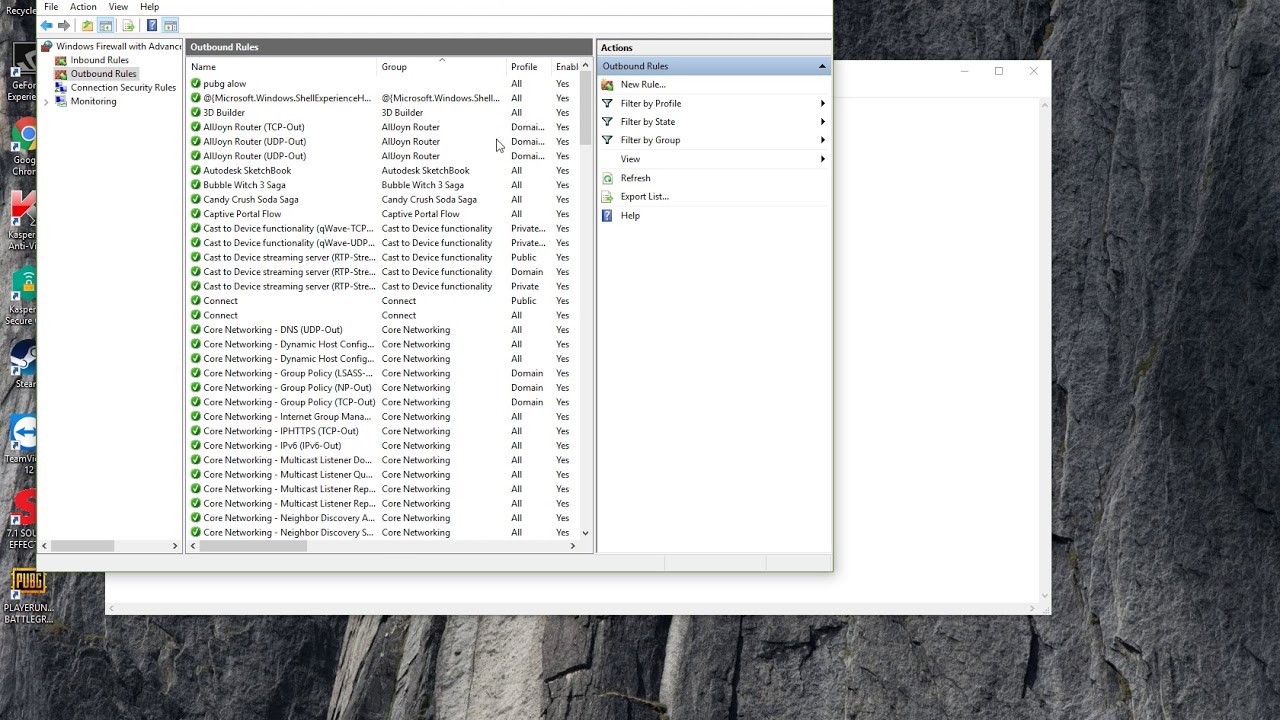Click the Filter by Group funnel icon
This screenshot has width=1280, height=720.
[607, 140]
